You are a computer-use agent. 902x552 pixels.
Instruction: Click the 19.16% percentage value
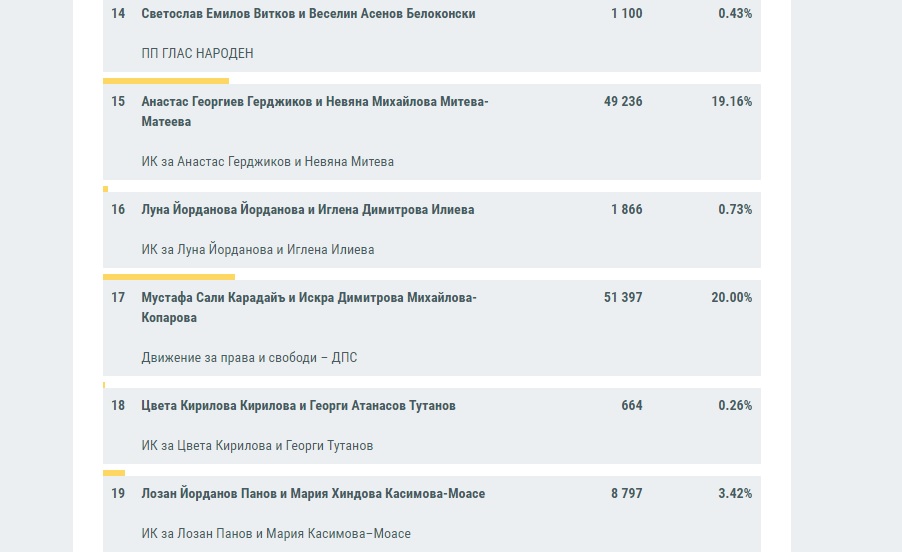(x=731, y=101)
